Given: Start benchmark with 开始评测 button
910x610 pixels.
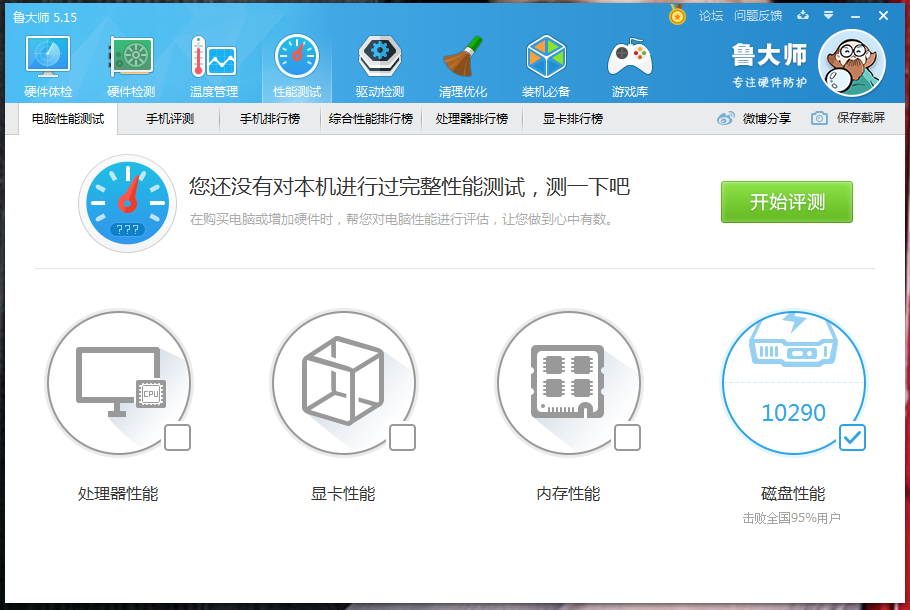Looking at the screenshot, I should 787,202.
